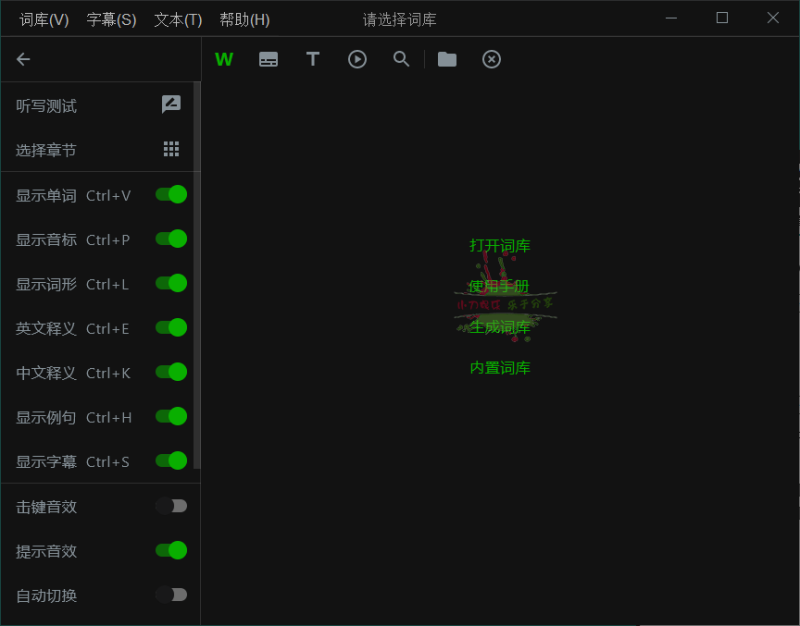Browse 内置词库 built-in wordbooks
The width and height of the screenshot is (800, 626).
pyautogui.click(x=499, y=367)
